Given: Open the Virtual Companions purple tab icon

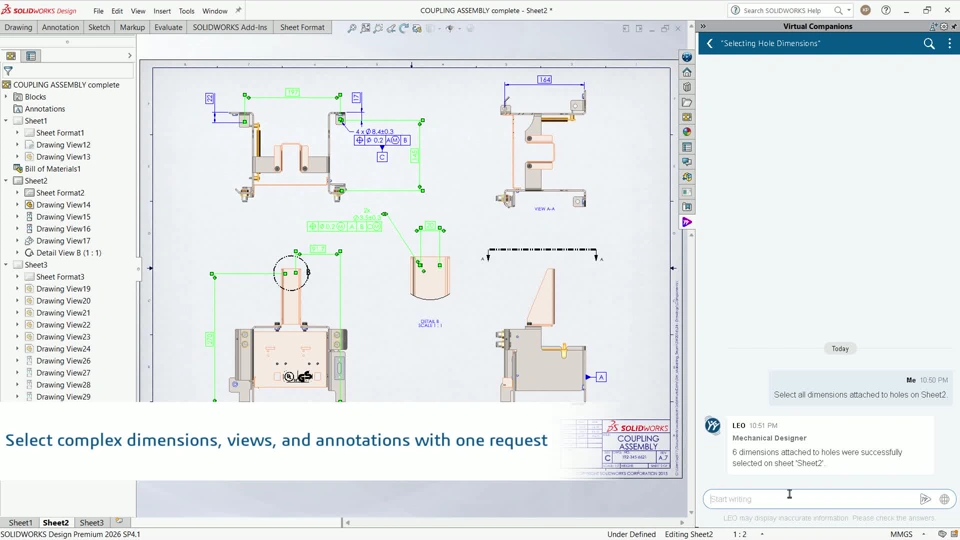Looking at the screenshot, I should pyautogui.click(x=687, y=222).
